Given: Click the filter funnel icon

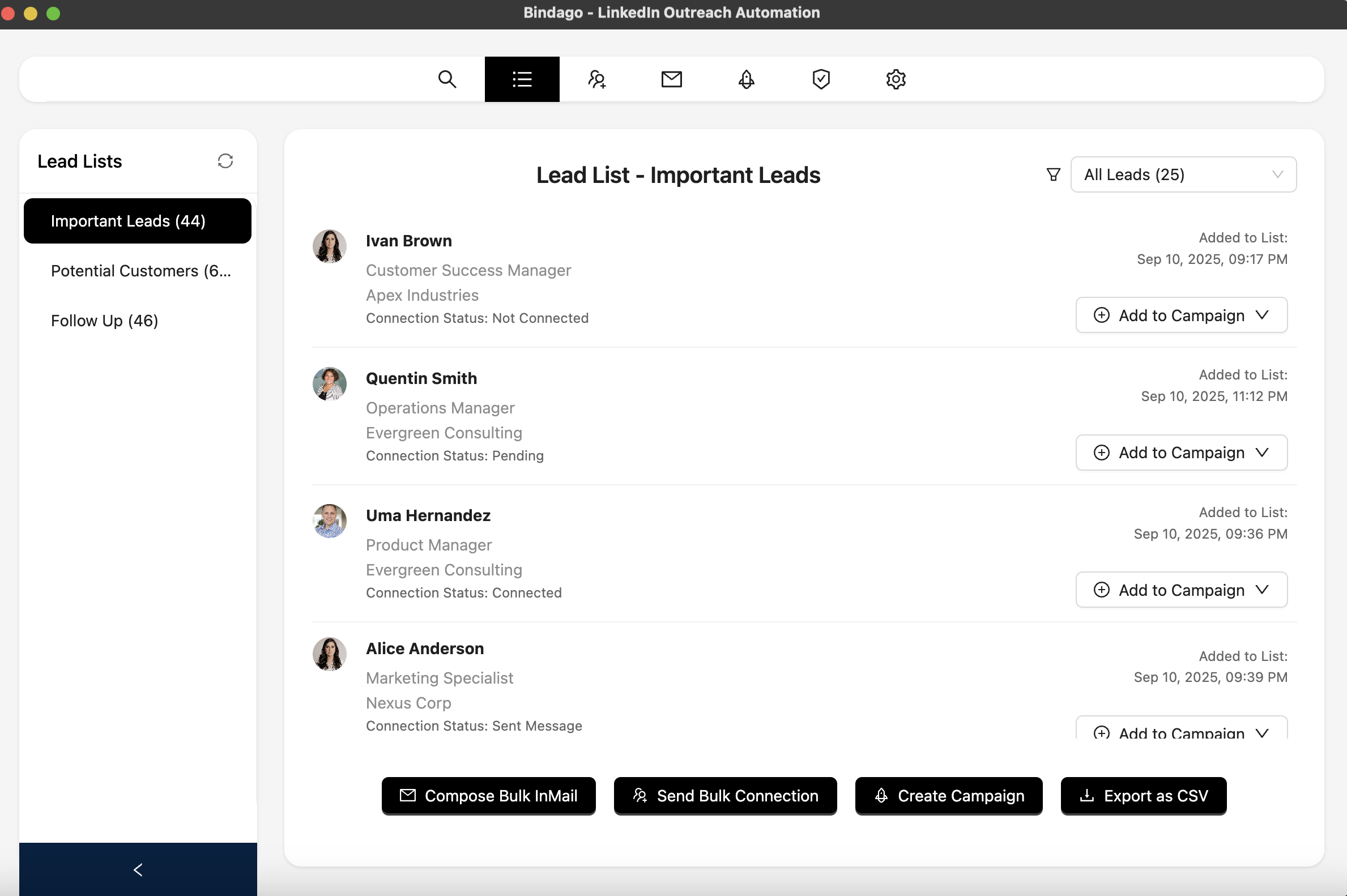Looking at the screenshot, I should [x=1052, y=174].
